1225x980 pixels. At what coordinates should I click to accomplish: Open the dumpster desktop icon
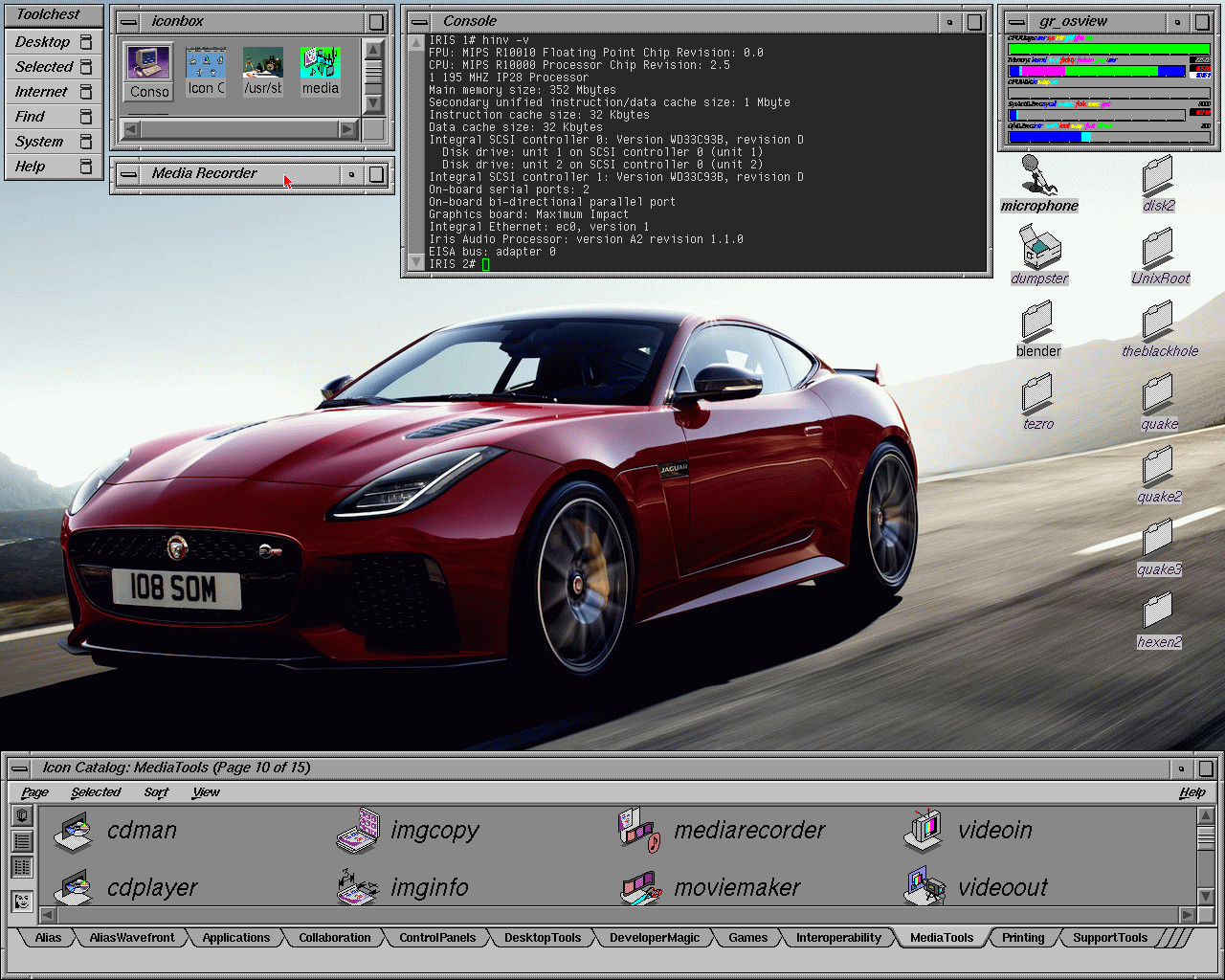(x=1039, y=247)
